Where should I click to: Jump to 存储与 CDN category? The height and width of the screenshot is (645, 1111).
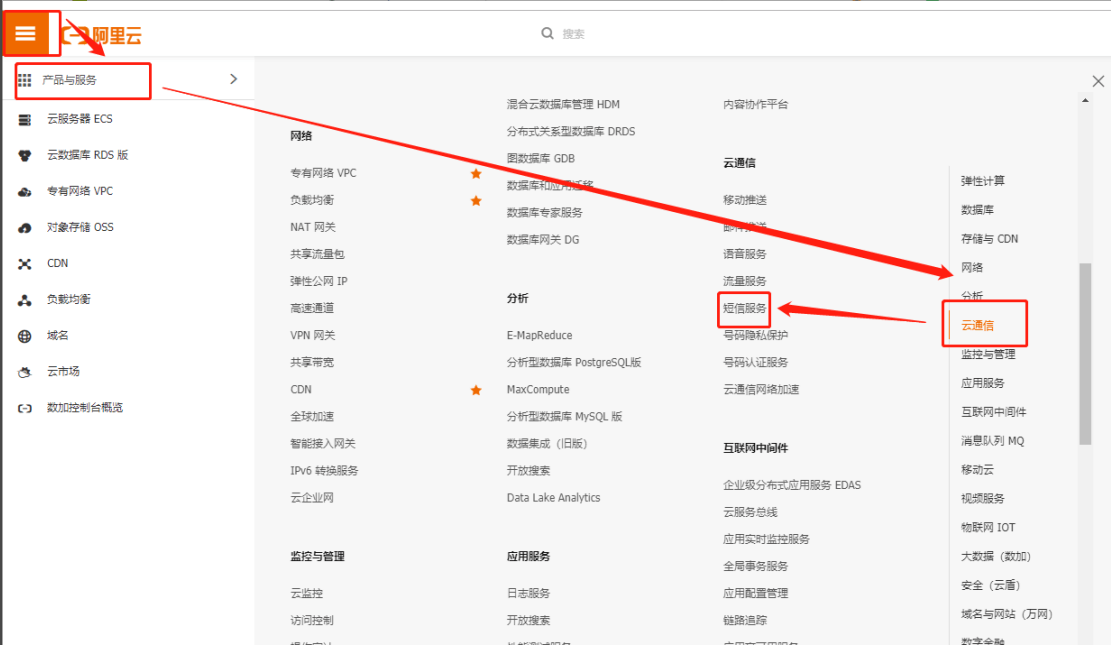(x=990, y=239)
